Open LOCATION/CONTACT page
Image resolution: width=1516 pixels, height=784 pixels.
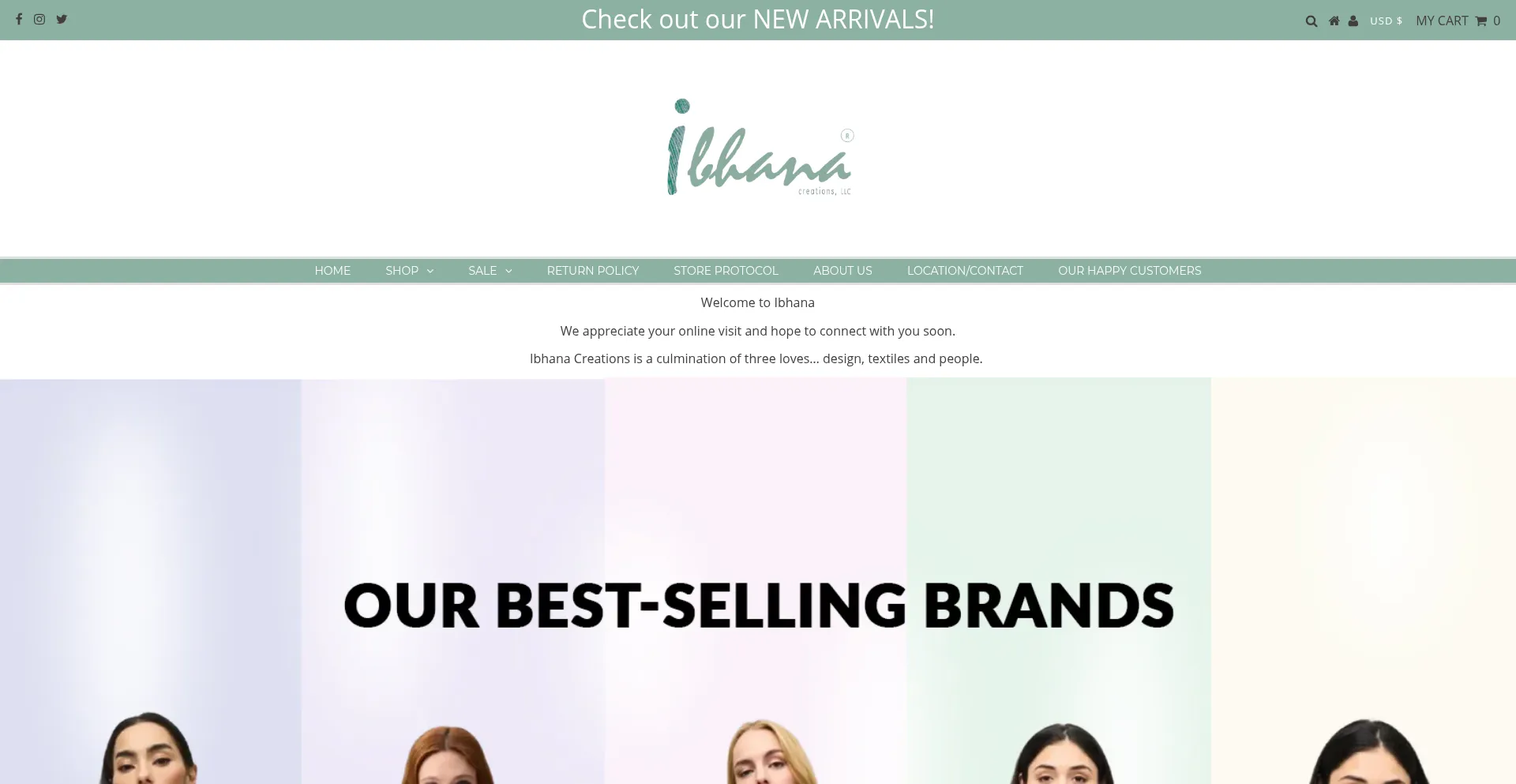pos(965,271)
